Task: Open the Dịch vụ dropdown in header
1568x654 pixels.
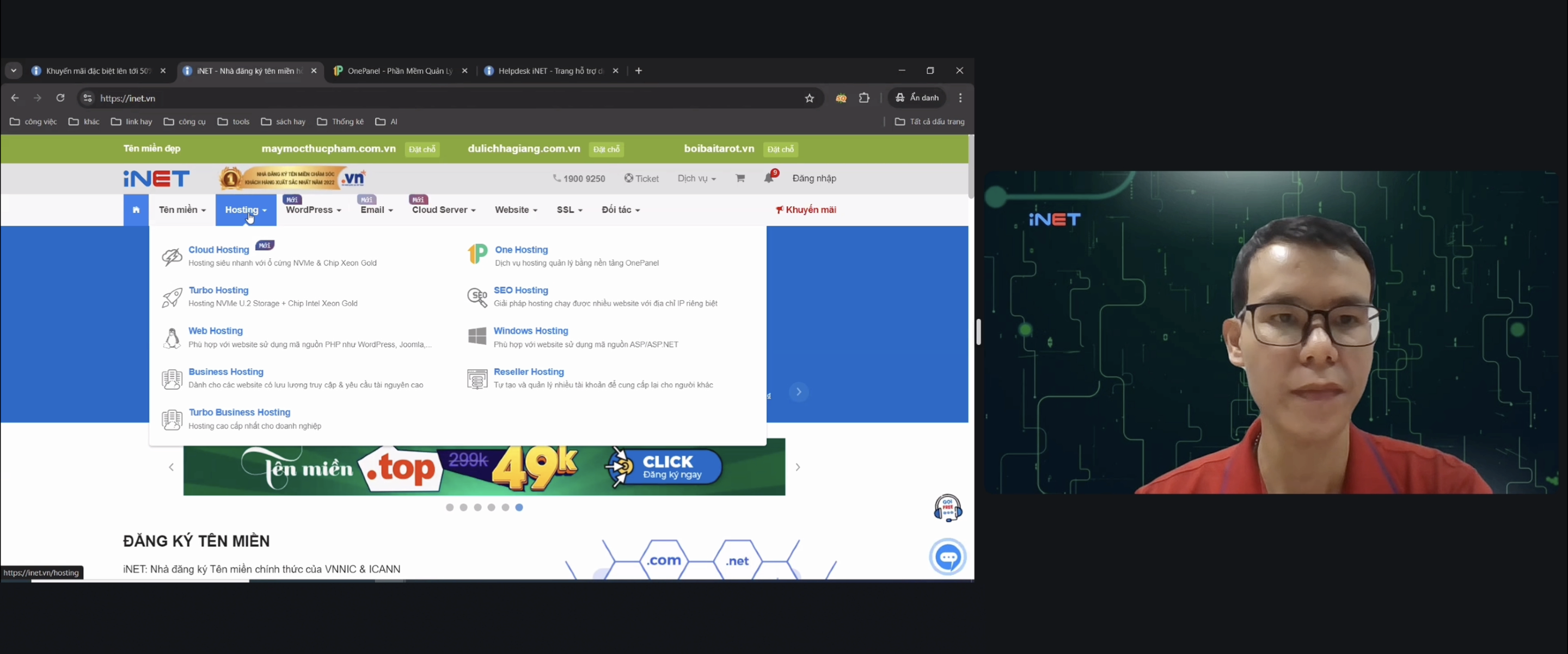Action: [x=697, y=178]
